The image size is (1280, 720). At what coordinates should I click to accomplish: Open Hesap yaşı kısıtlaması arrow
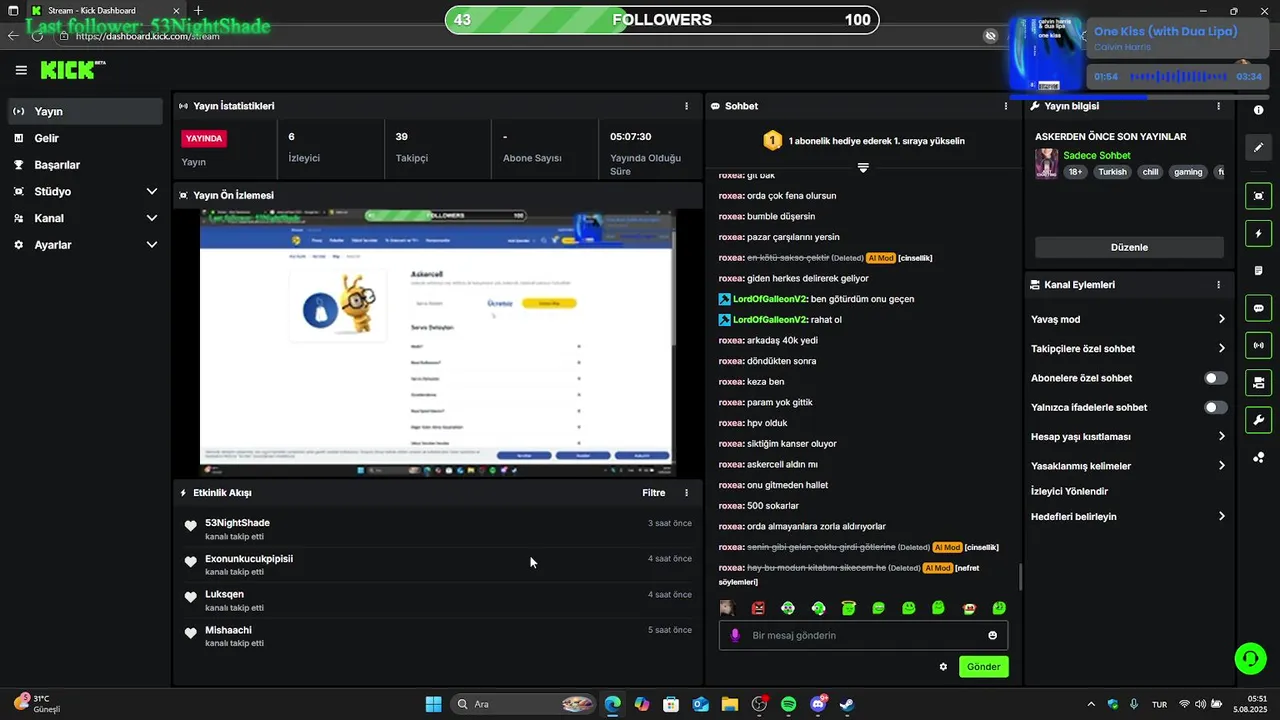click(x=1221, y=437)
